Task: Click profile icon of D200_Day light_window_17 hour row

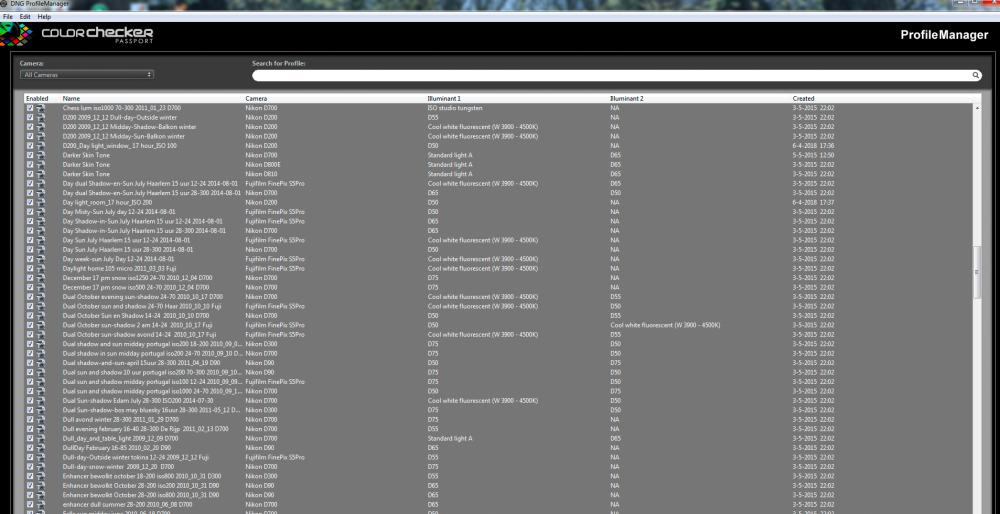Action: (41, 146)
